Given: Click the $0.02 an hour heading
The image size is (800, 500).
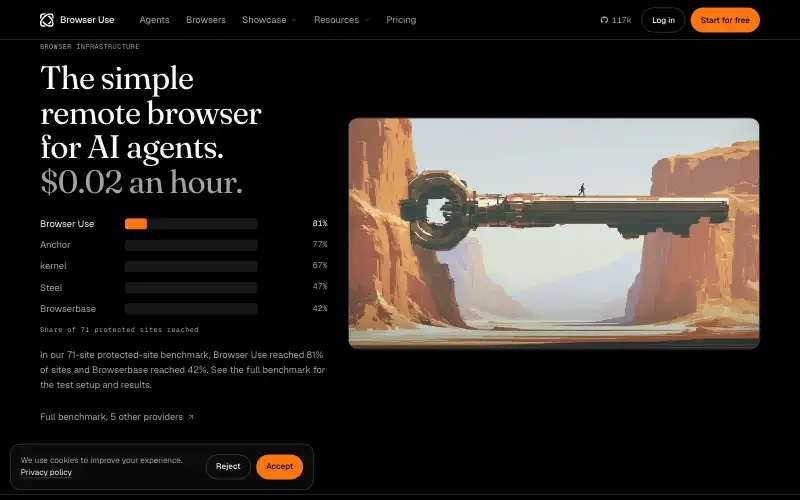Looking at the screenshot, I should 141,182.
